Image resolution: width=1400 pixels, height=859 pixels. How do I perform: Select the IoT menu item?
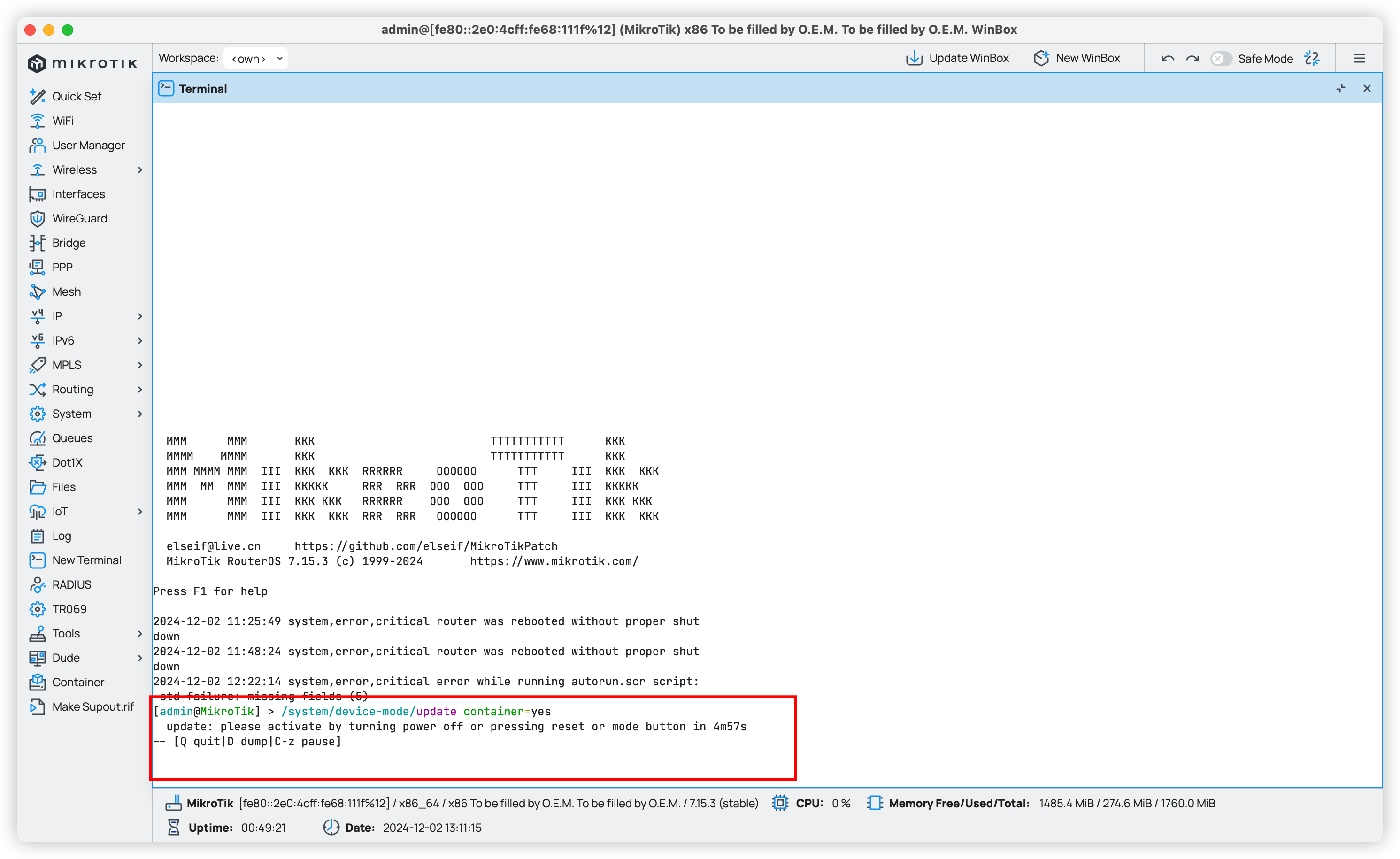tap(59, 511)
